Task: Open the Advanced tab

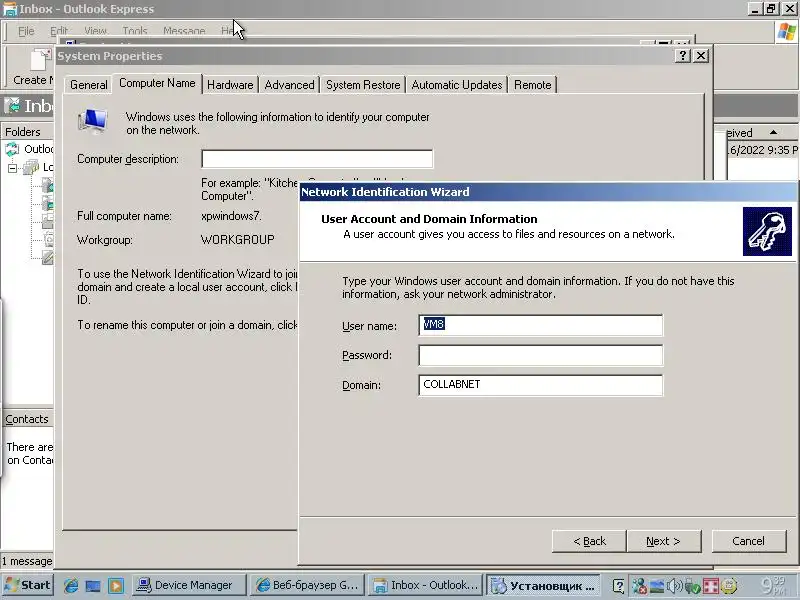Action: click(x=289, y=85)
